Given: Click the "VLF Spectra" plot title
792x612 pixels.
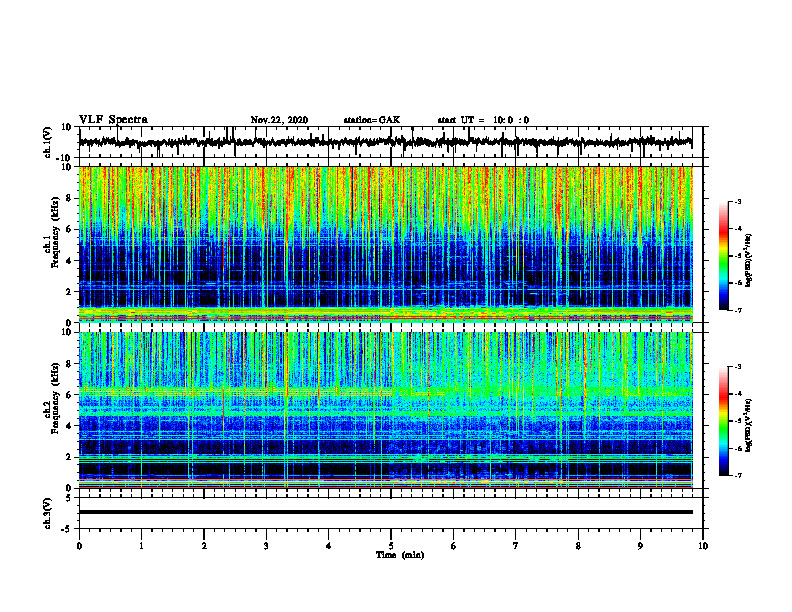Looking at the screenshot, I should tap(113, 120).
